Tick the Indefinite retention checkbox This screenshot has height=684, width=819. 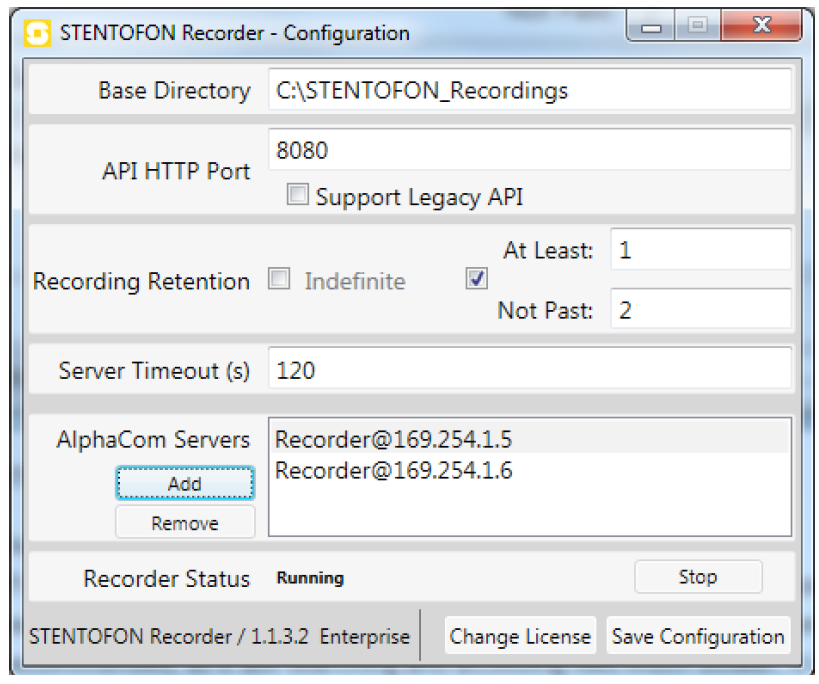tap(278, 281)
